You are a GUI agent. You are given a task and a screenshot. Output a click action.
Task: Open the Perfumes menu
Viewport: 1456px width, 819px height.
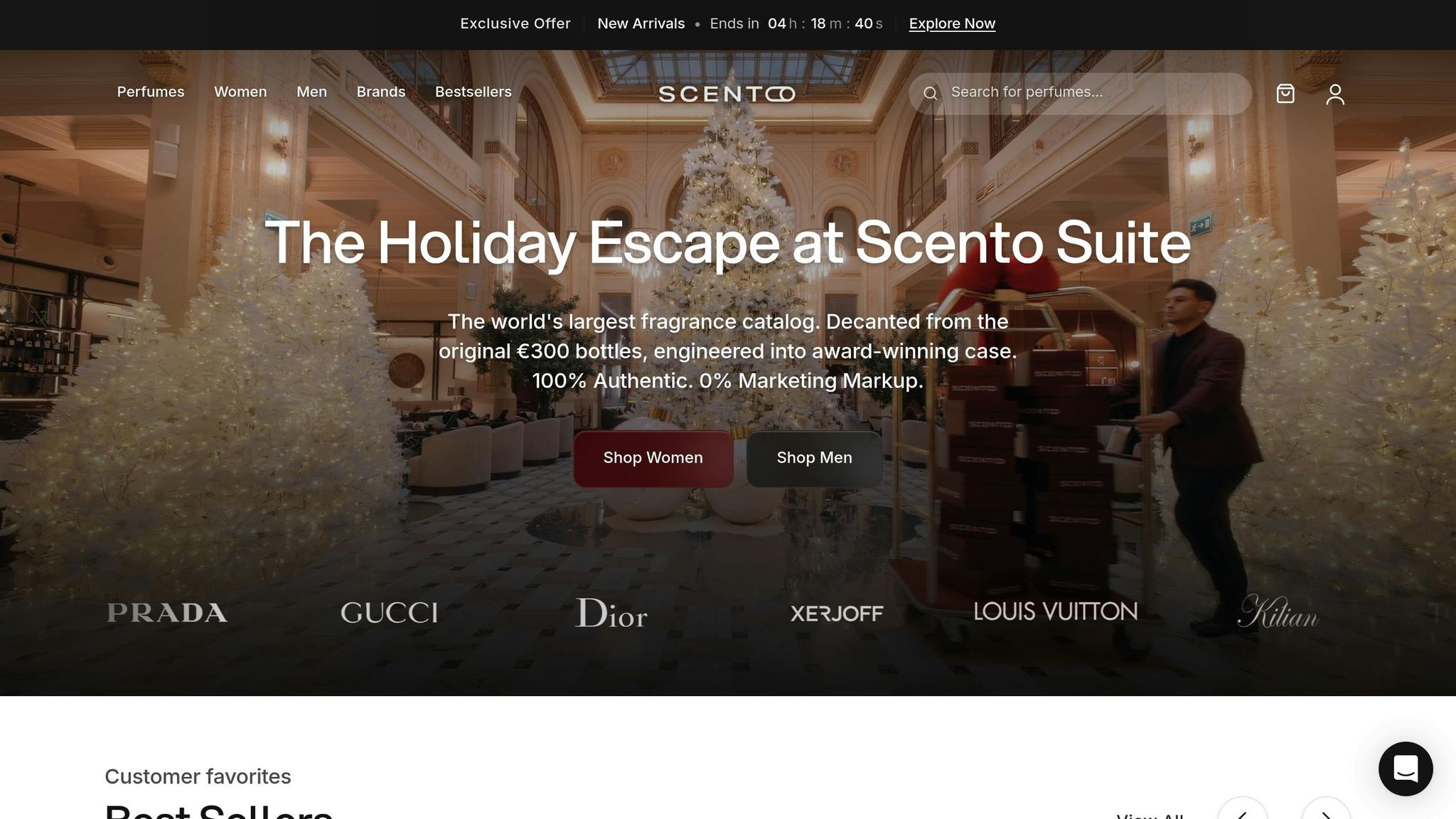pos(151,92)
